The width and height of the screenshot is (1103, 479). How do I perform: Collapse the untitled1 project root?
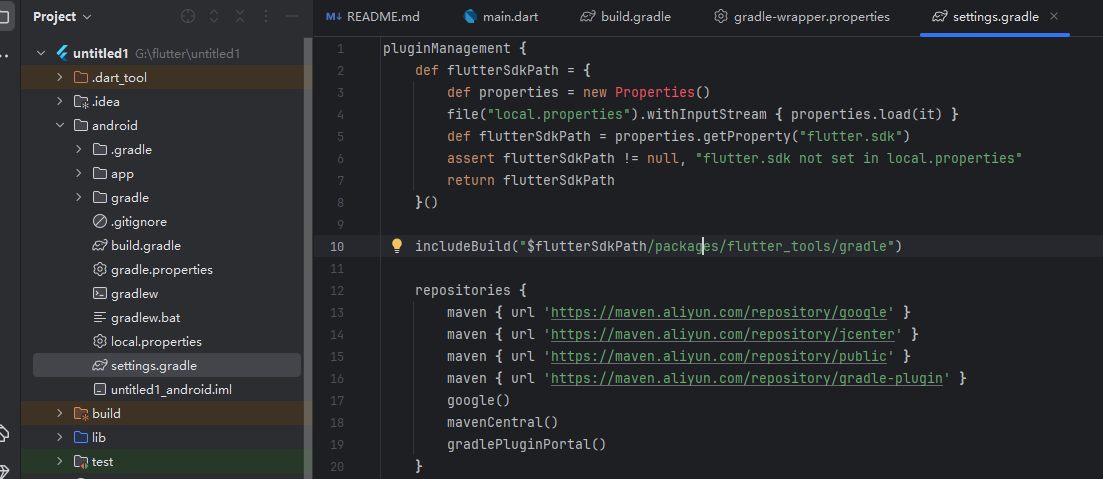tap(41, 53)
